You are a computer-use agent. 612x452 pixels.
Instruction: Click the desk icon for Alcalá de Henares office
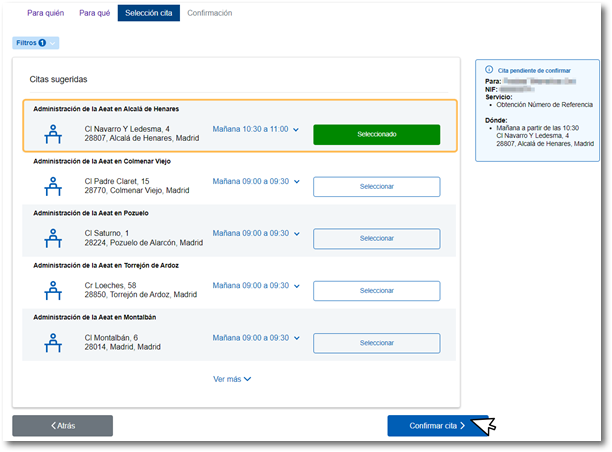(x=53, y=134)
